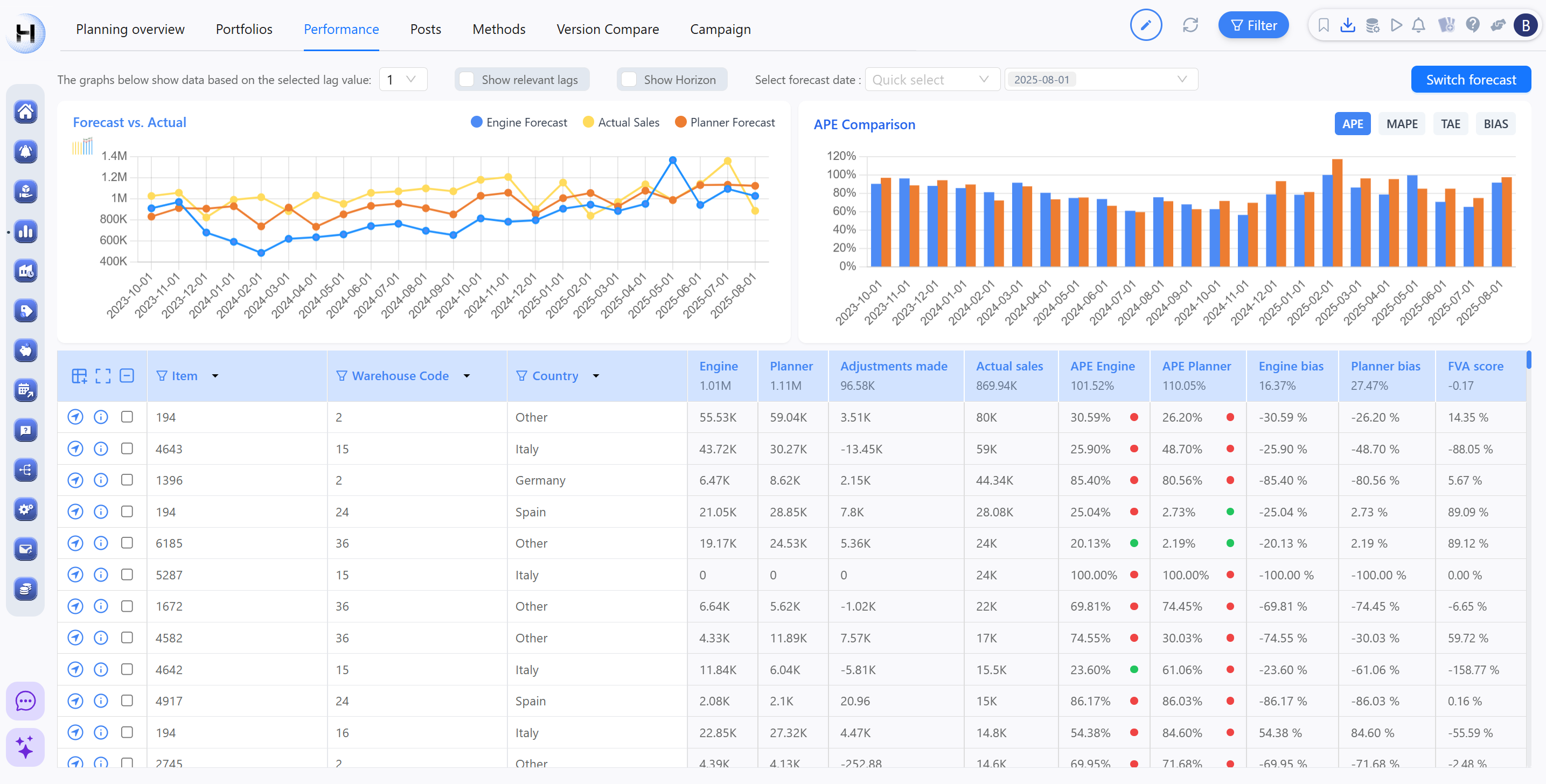Click the bookmark icon
Viewport: 1546px width, 784px height.
(1323, 25)
